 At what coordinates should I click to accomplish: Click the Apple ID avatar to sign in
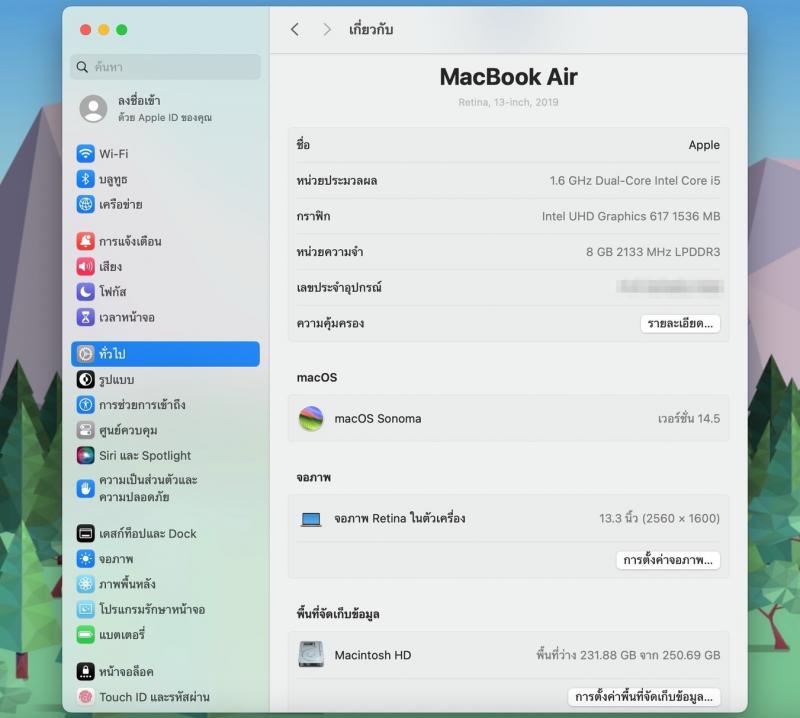(93, 108)
